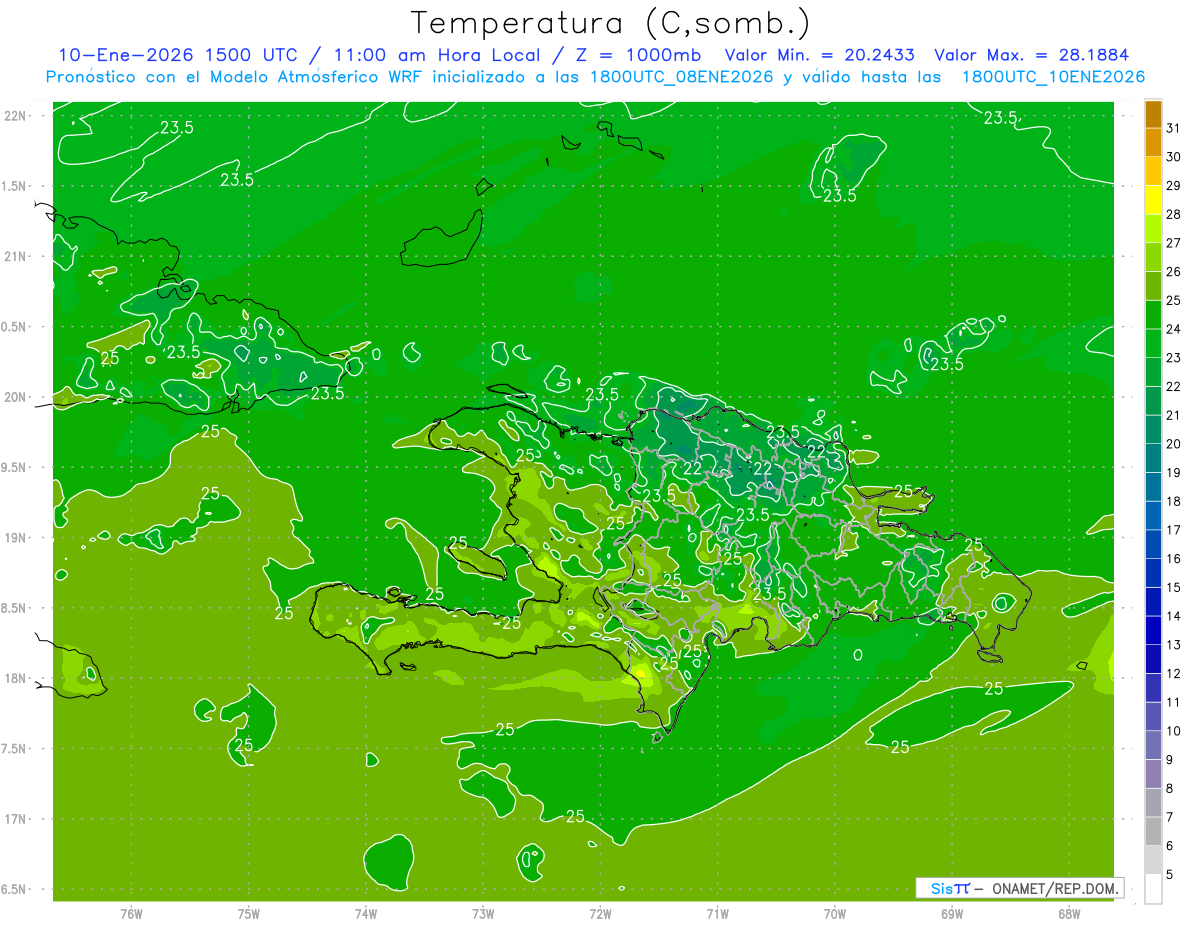
Task: Click the colorbar value 20
Action: (x=1174, y=444)
